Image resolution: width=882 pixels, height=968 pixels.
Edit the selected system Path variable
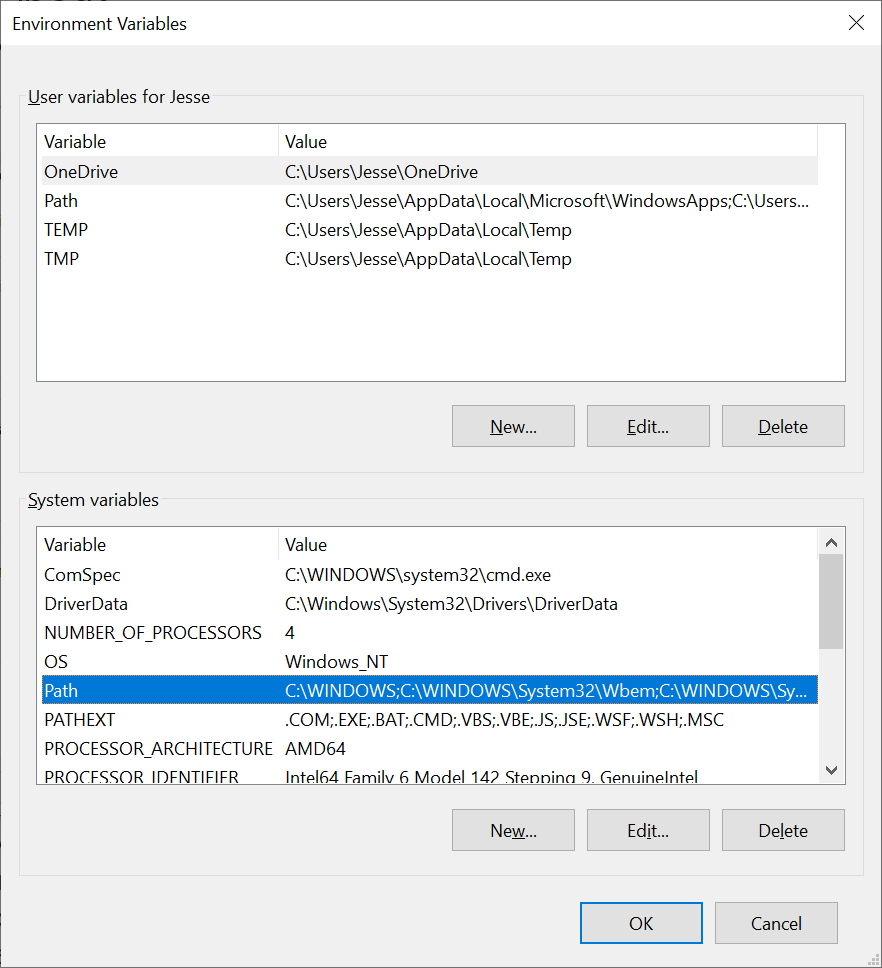click(x=648, y=830)
